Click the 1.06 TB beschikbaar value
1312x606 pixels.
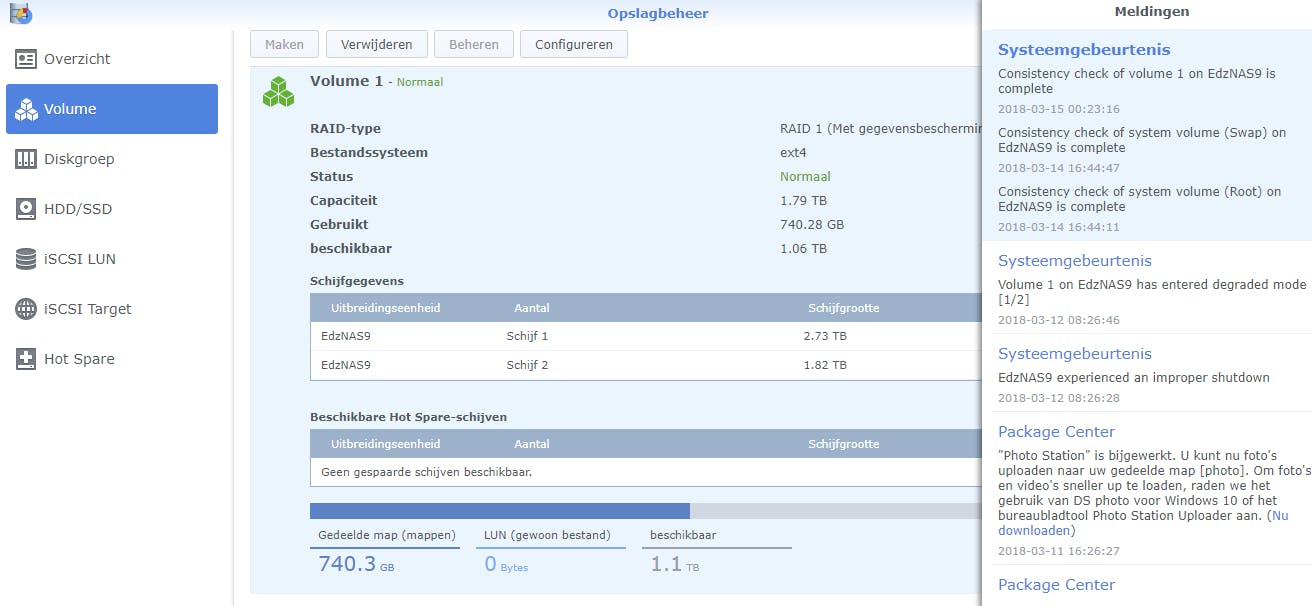click(x=803, y=249)
